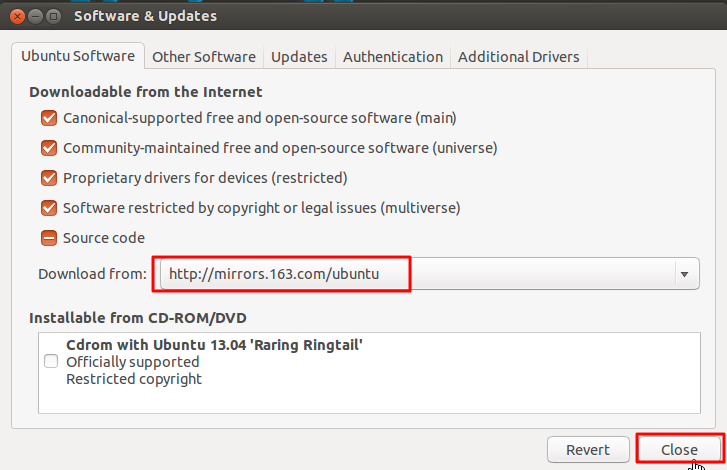Select the Ubuntu Software tab
This screenshot has width=727, height=470.
click(x=79, y=57)
